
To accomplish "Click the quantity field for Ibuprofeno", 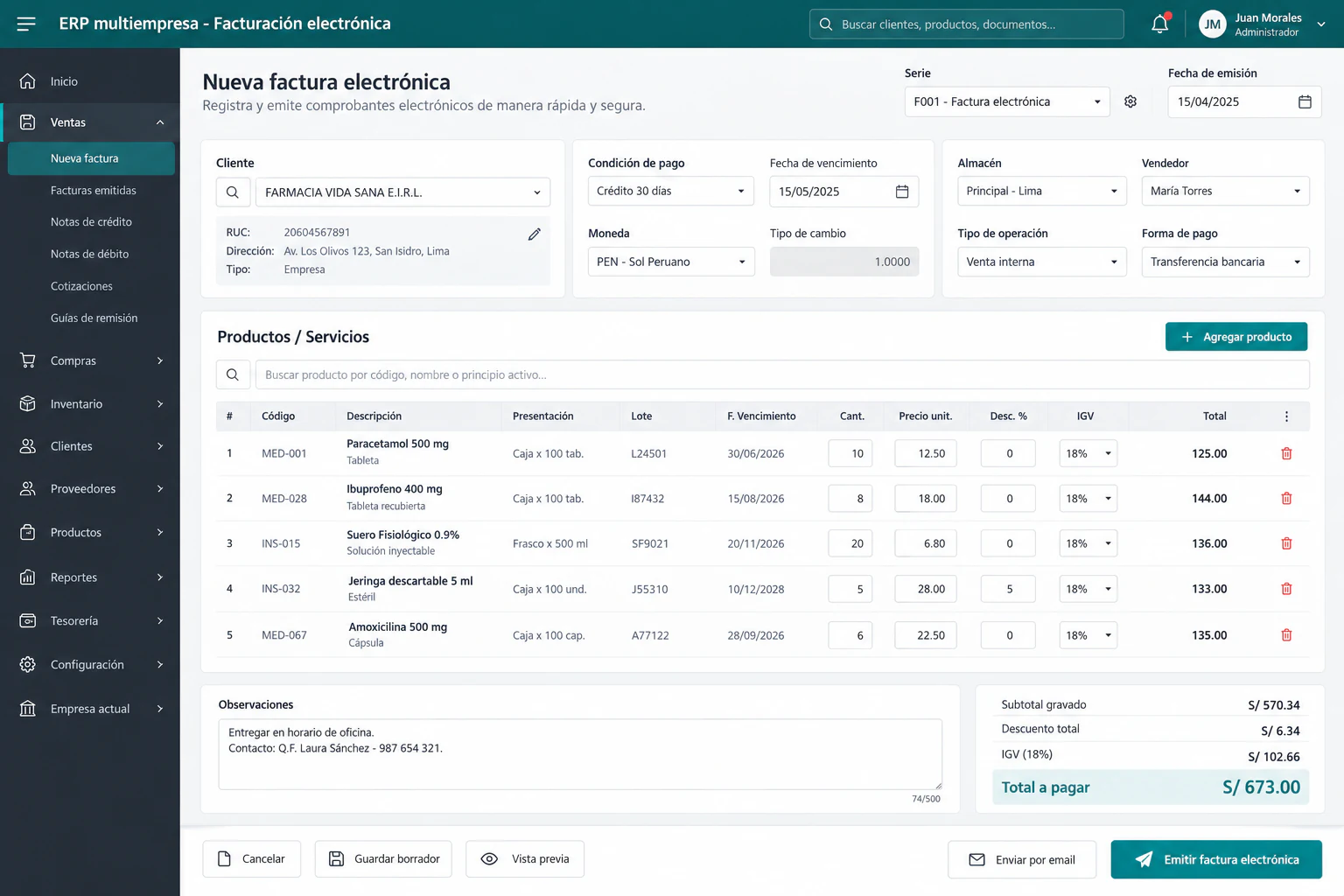I will click(x=850, y=499).
